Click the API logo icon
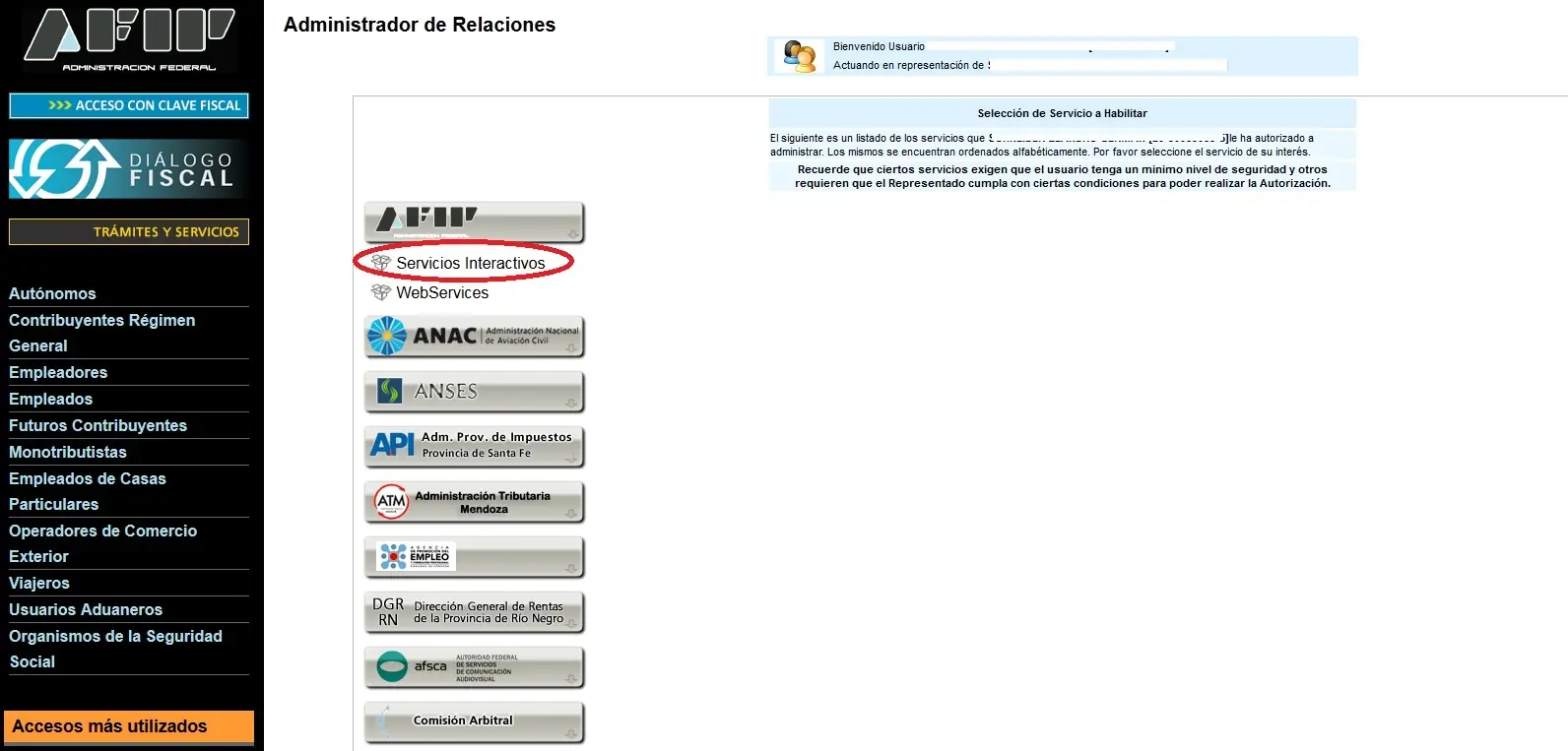The image size is (1568, 751). coord(392,445)
